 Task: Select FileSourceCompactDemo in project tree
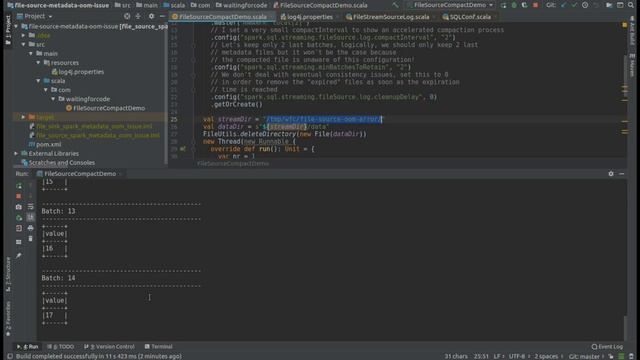coord(105,108)
